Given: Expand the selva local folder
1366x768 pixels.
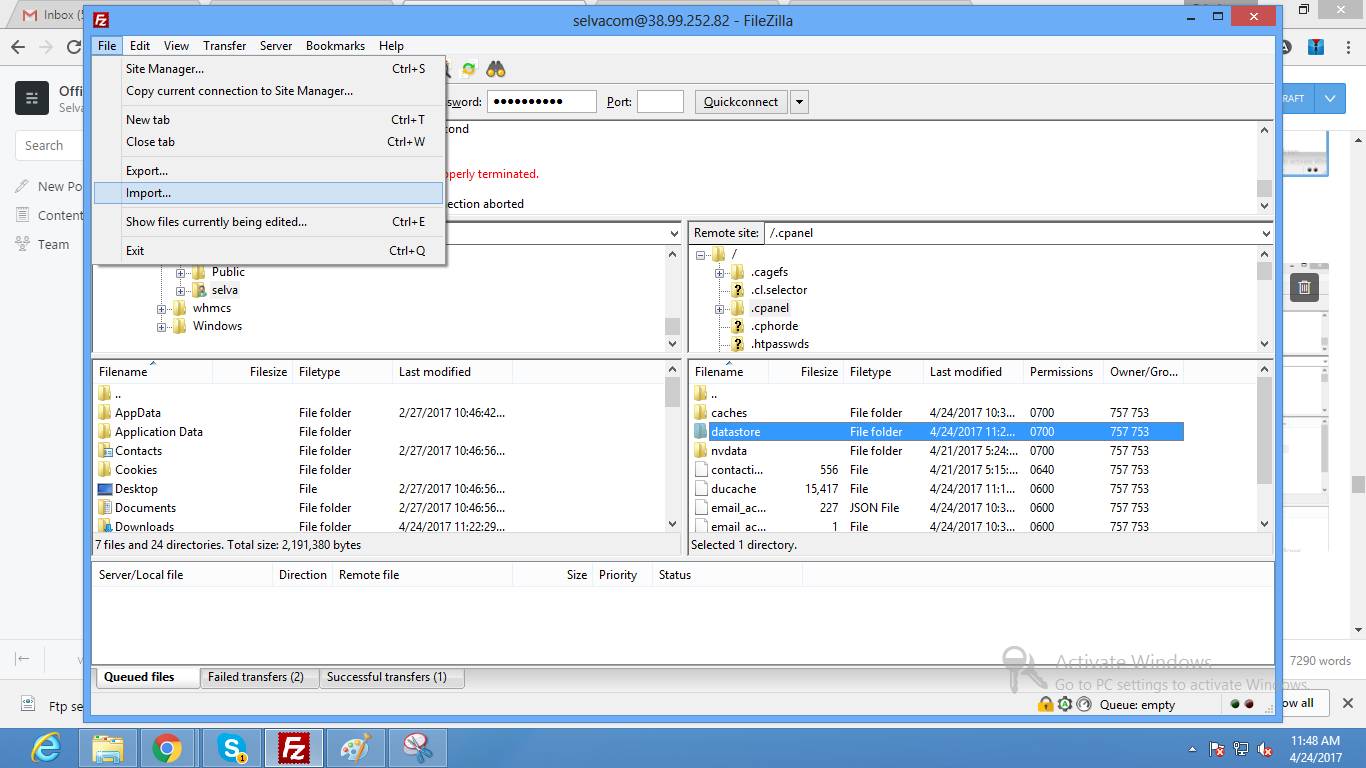Looking at the screenshot, I should [181, 290].
